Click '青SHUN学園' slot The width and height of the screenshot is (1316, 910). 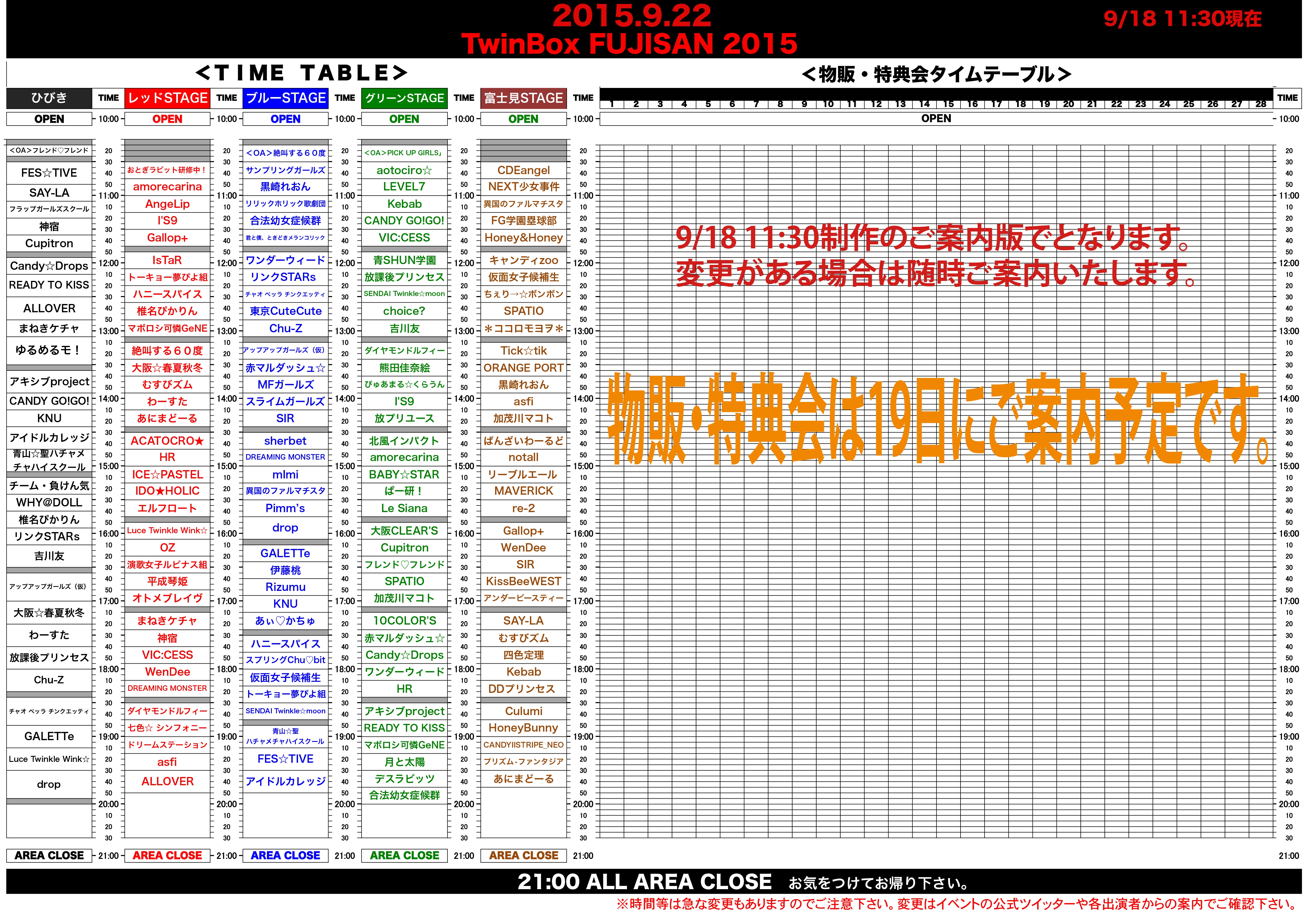404,260
